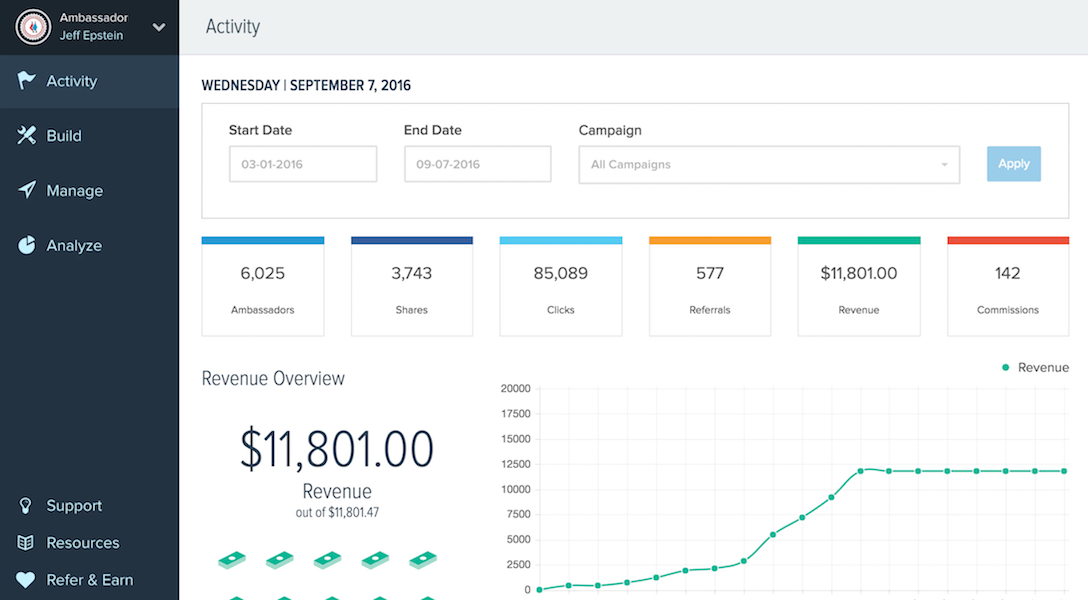Open the All Campaigns dropdown
This screenshot has width=1088, height=600.
coord(768,165)
